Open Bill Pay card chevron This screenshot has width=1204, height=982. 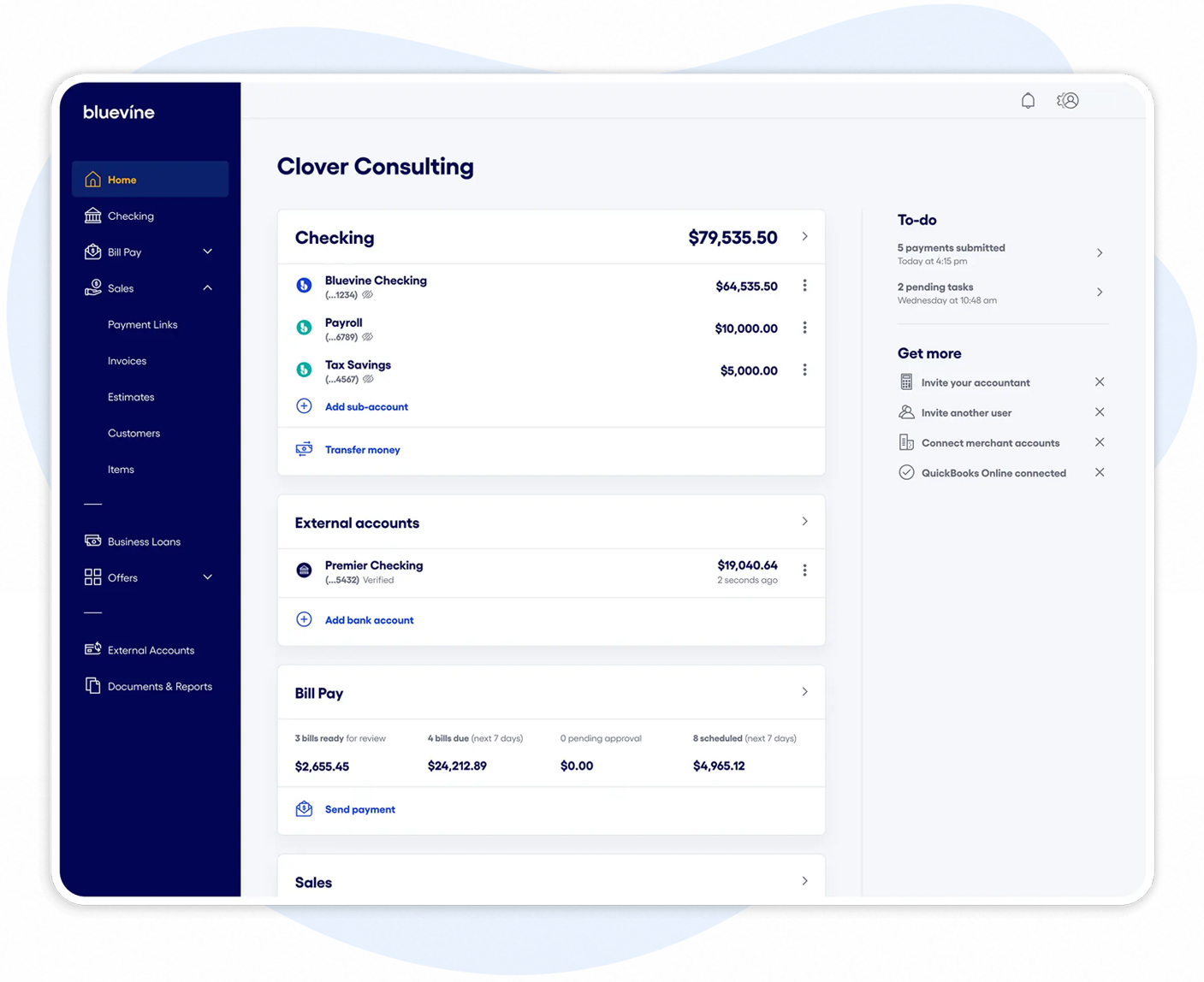[804, 691]
